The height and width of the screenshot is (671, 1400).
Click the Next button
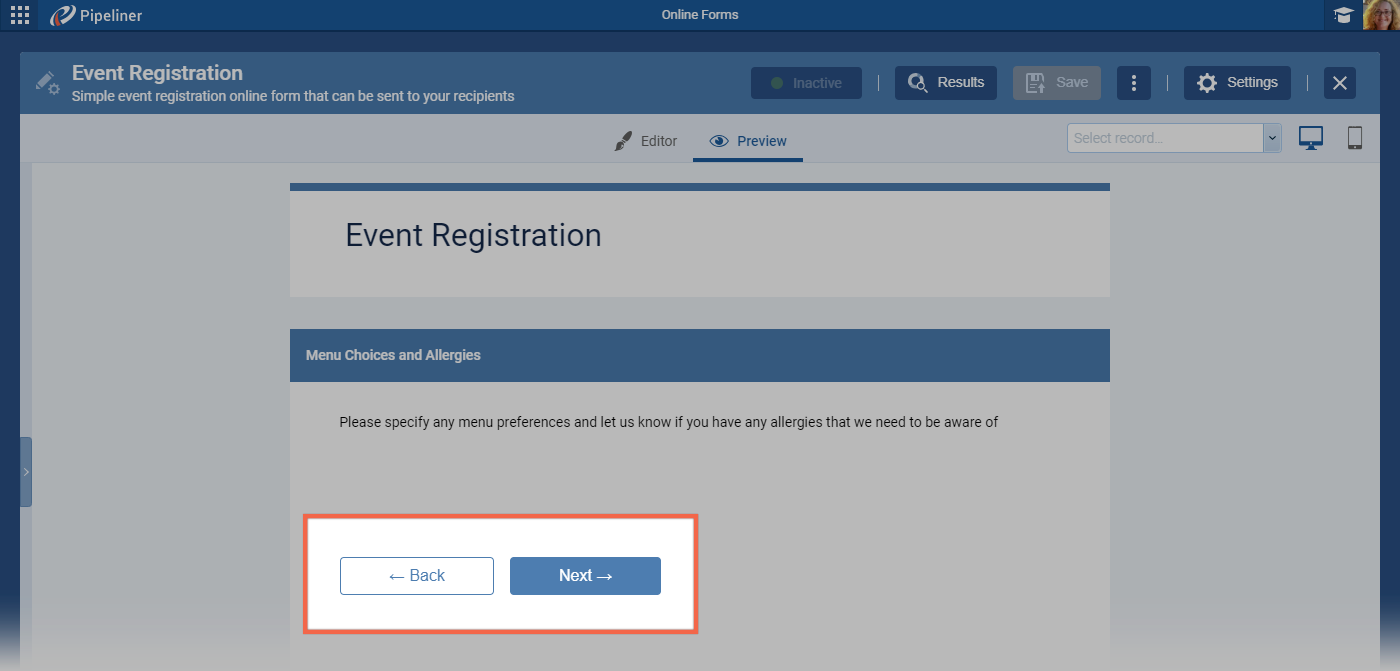click(585, 576)
